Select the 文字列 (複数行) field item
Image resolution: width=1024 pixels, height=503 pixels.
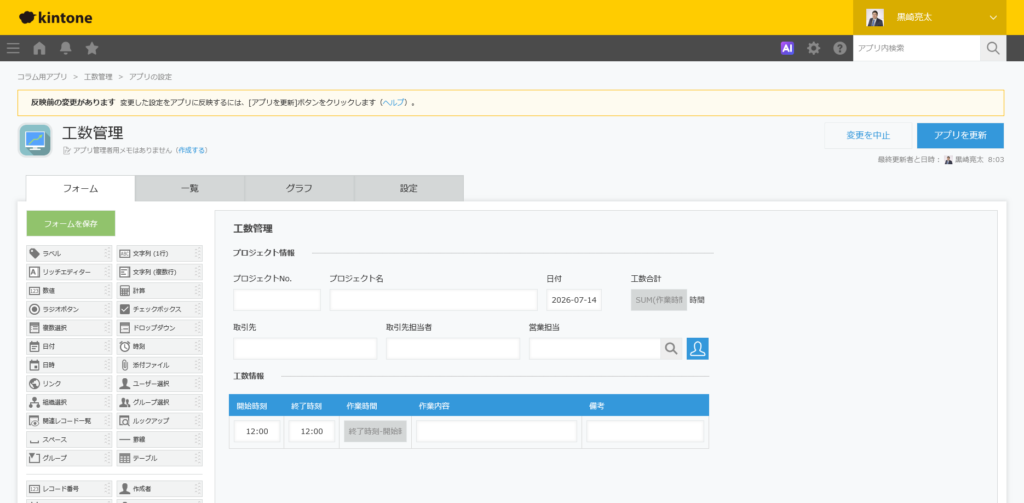click(x=159, y=272)
